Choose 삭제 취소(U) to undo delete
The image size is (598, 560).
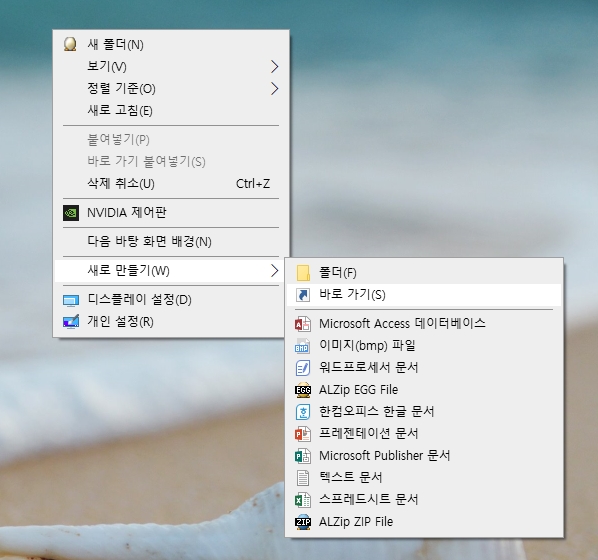(x=171, y=184)
